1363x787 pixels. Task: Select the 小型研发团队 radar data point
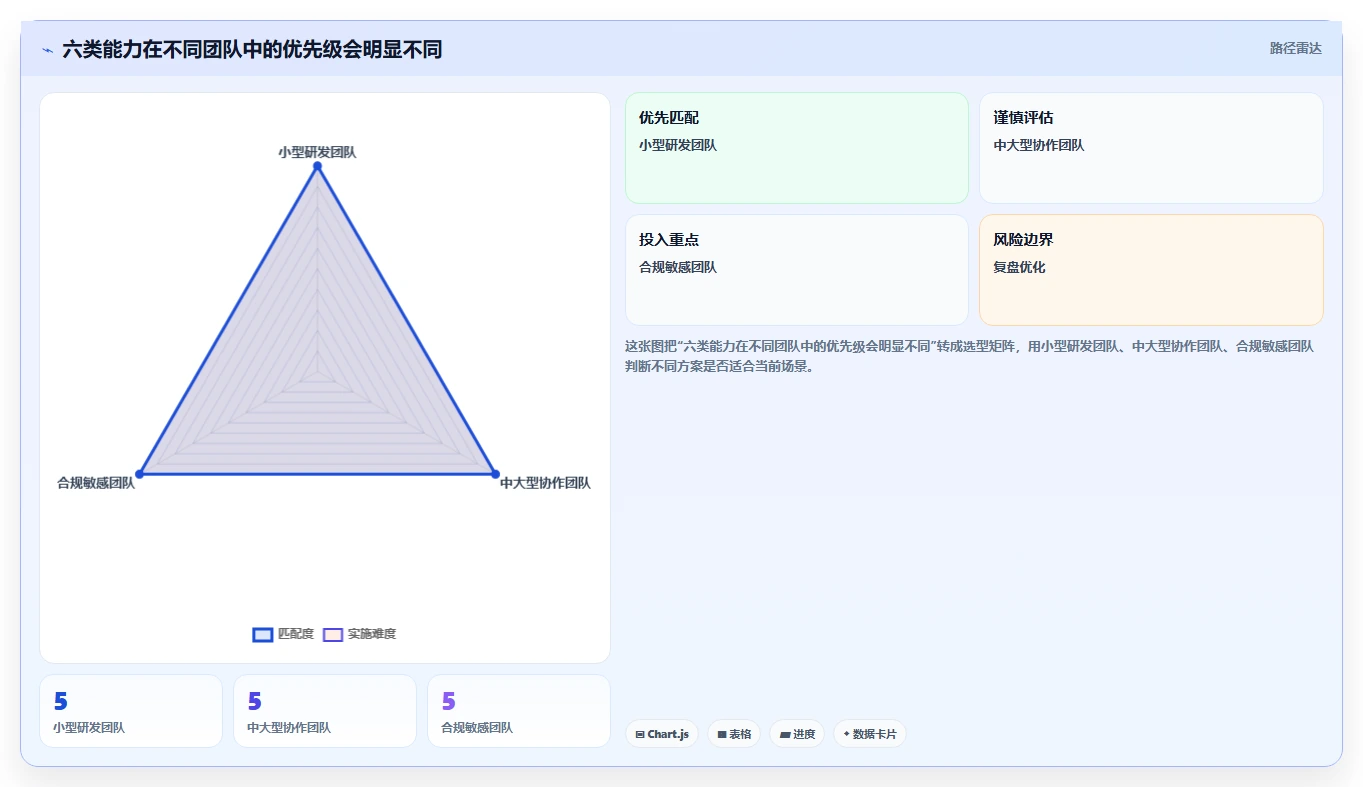(317, 166)
